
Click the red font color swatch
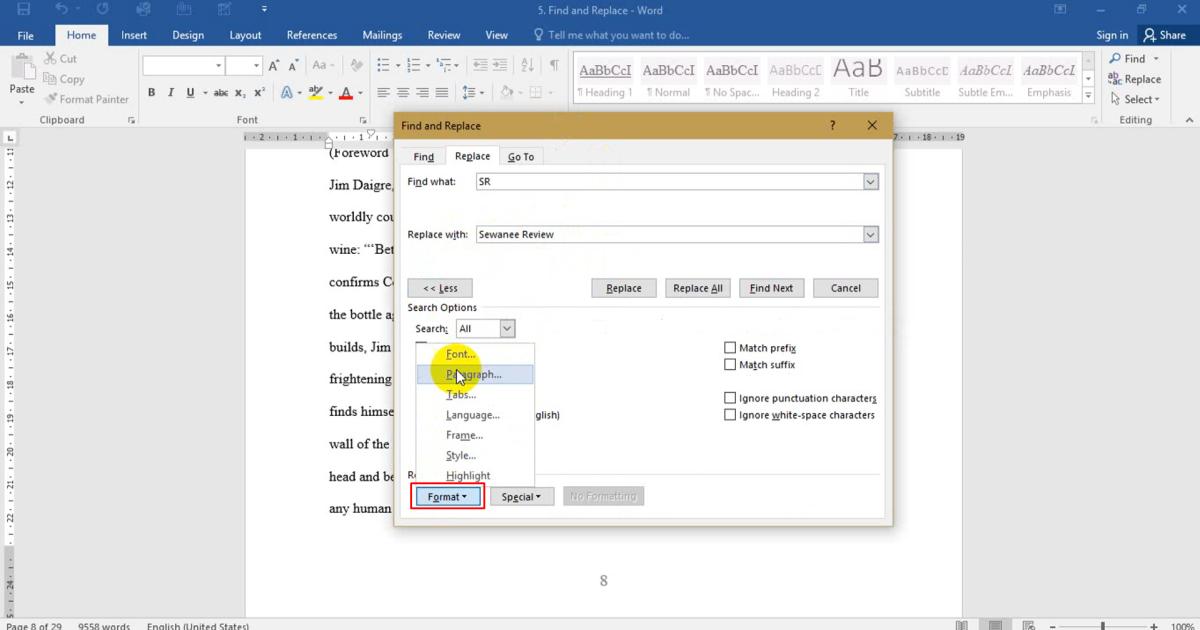(346, 93)
